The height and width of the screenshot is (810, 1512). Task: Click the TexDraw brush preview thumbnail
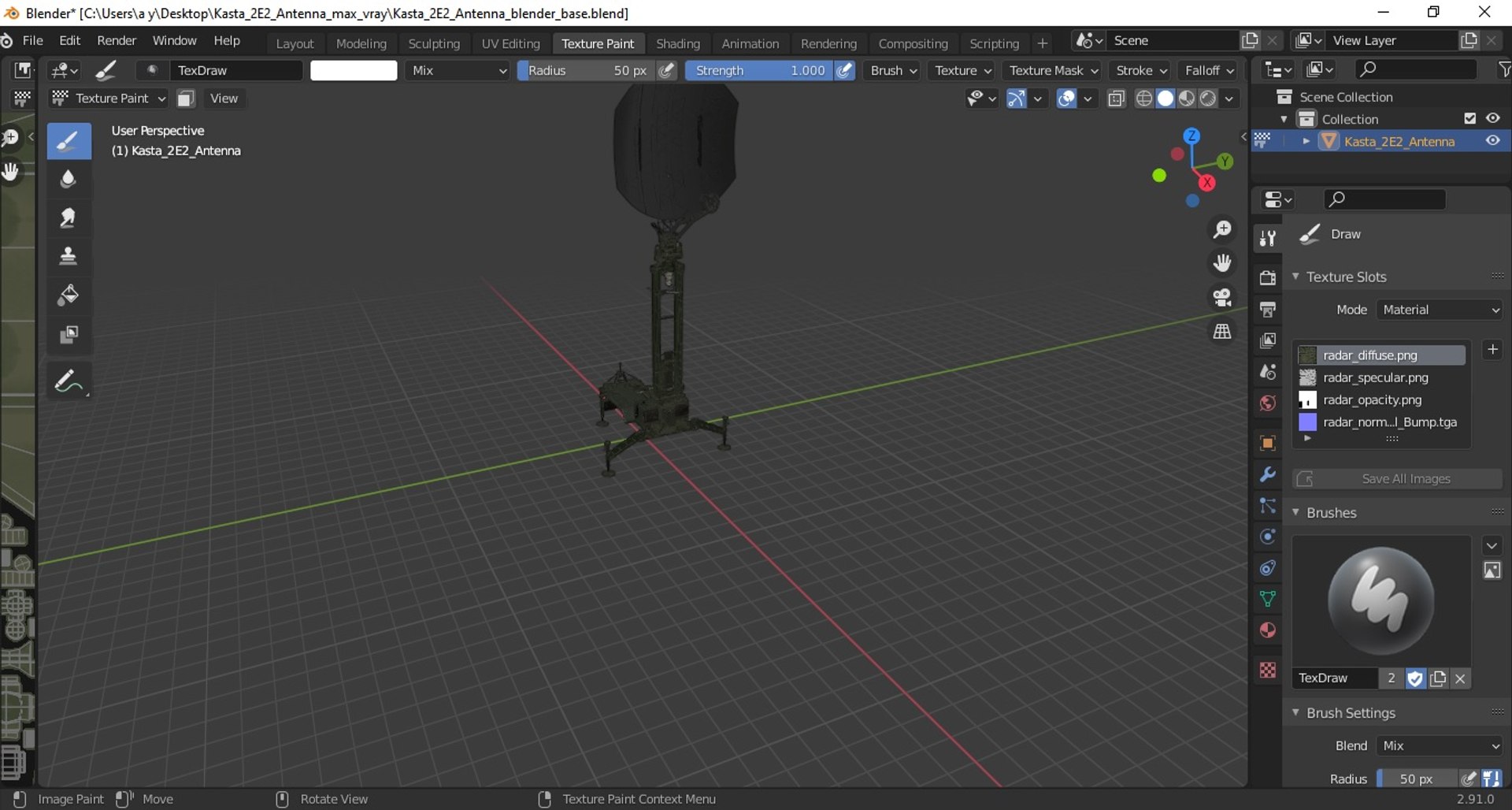[1381, 601]
